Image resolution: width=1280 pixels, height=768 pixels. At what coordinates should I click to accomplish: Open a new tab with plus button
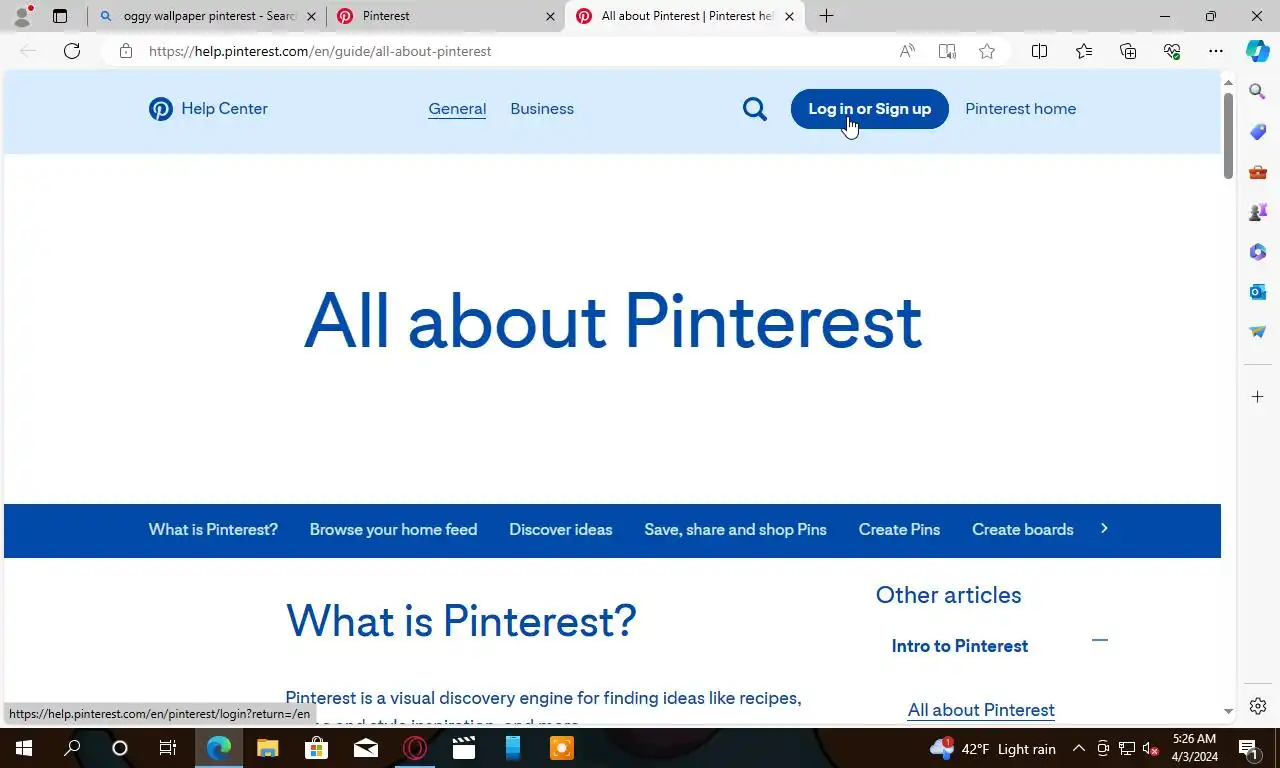coord(826,16)
